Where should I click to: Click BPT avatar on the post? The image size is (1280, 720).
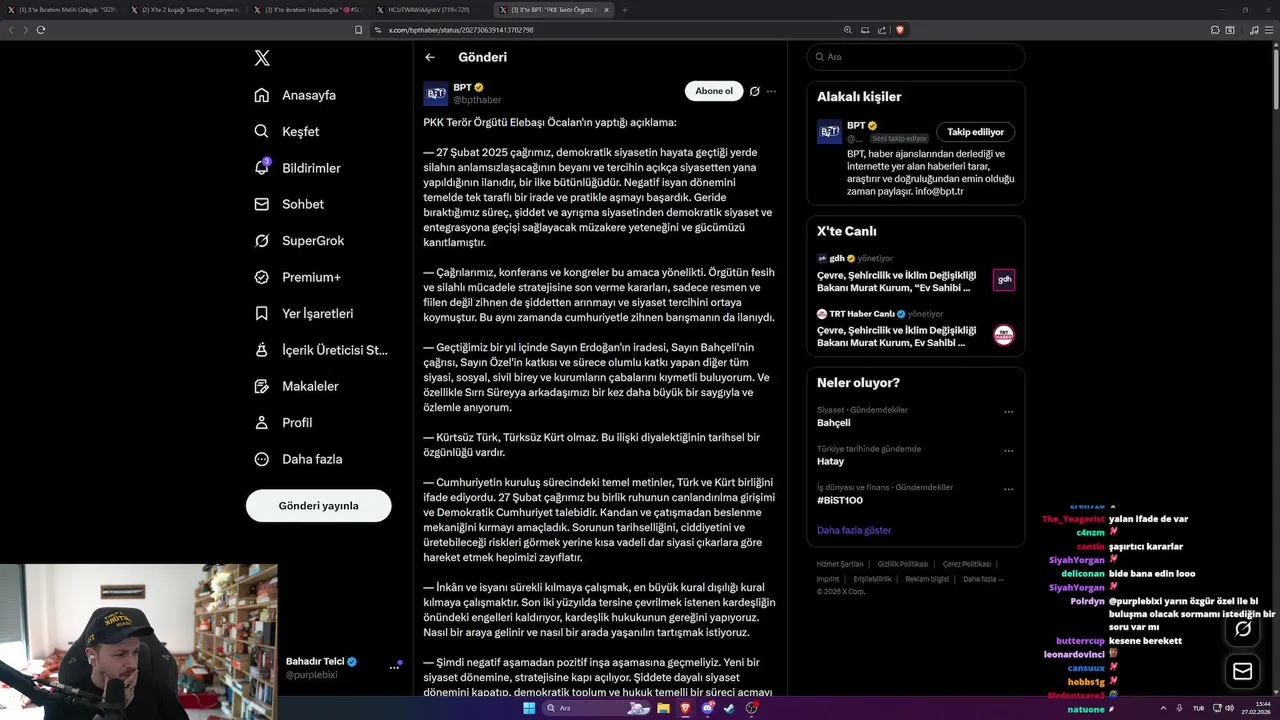coord(436,94)
